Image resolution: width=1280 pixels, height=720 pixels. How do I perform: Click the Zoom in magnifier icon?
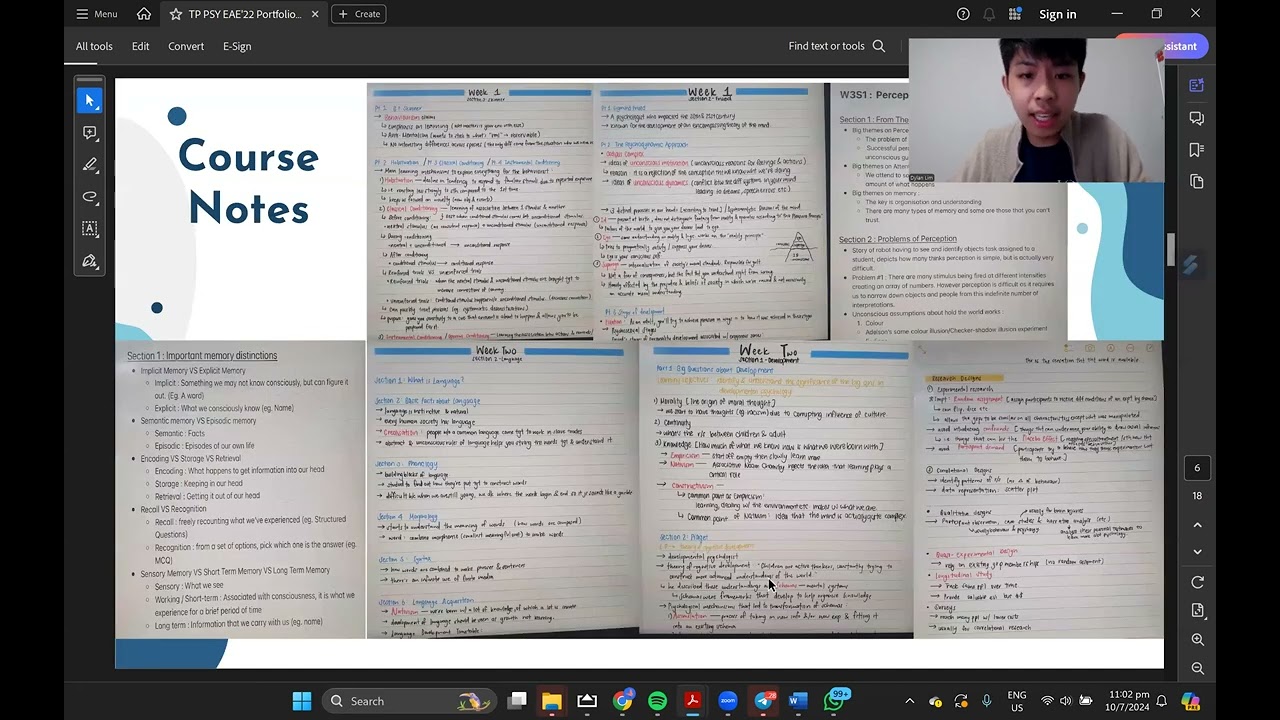click(1197, 639)
